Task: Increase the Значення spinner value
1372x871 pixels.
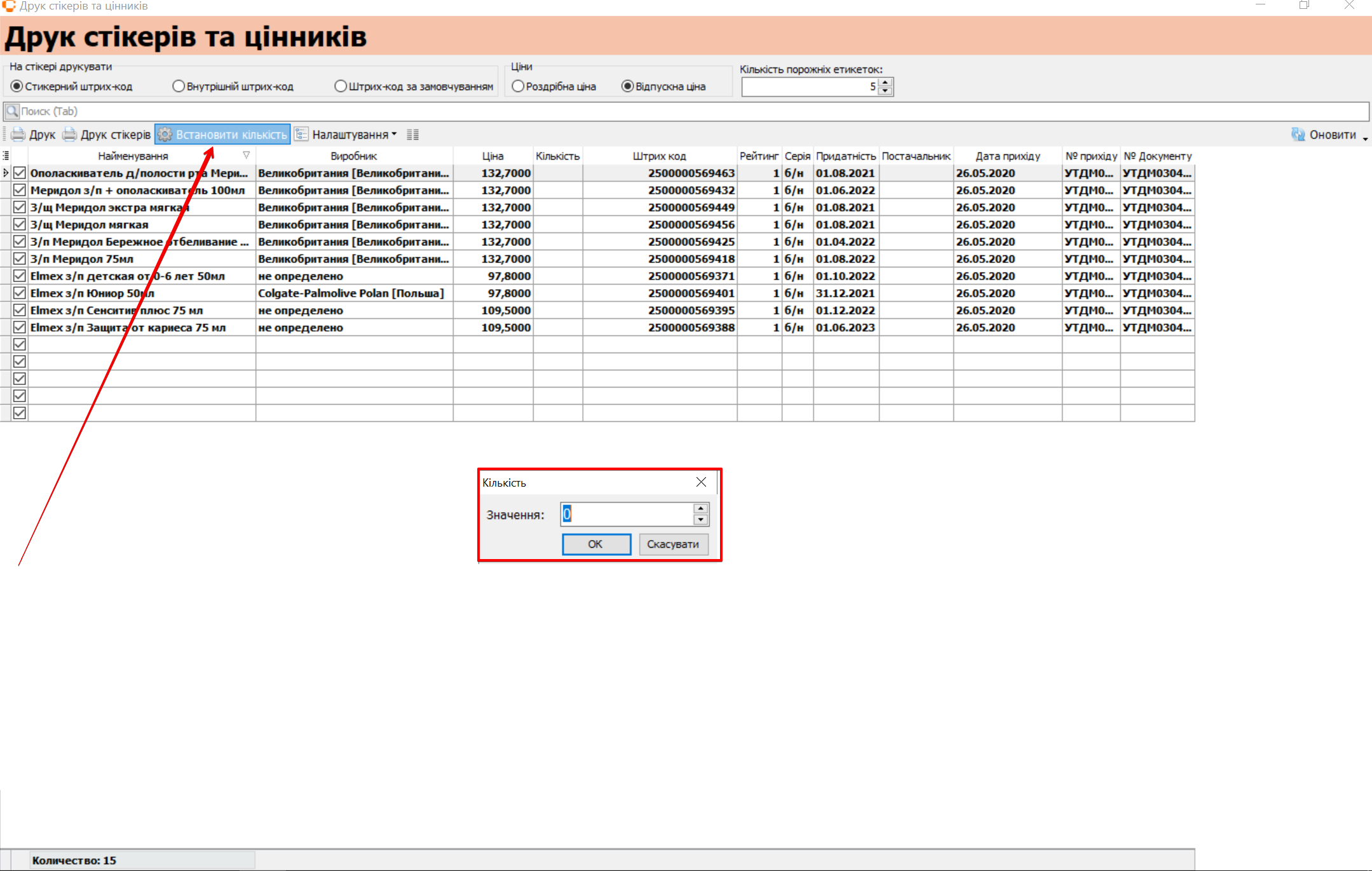Action: coord(700,508)
